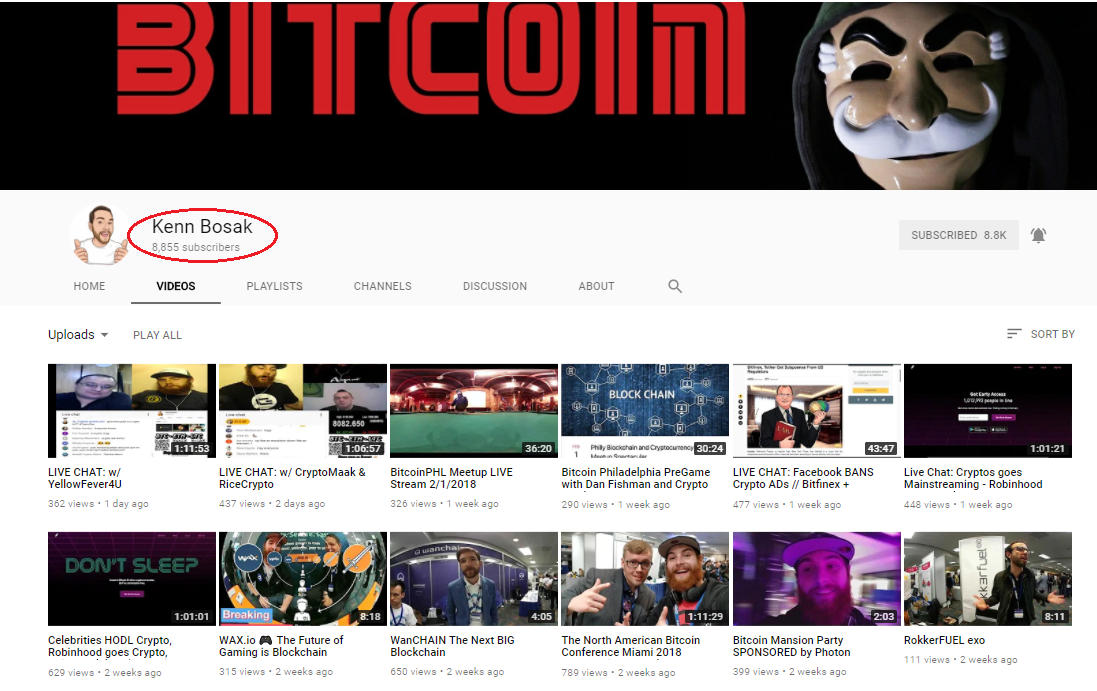Click the BITCOIN channel banner image
This screenshot has width=1097, height=691.
(x=548, y=94)
